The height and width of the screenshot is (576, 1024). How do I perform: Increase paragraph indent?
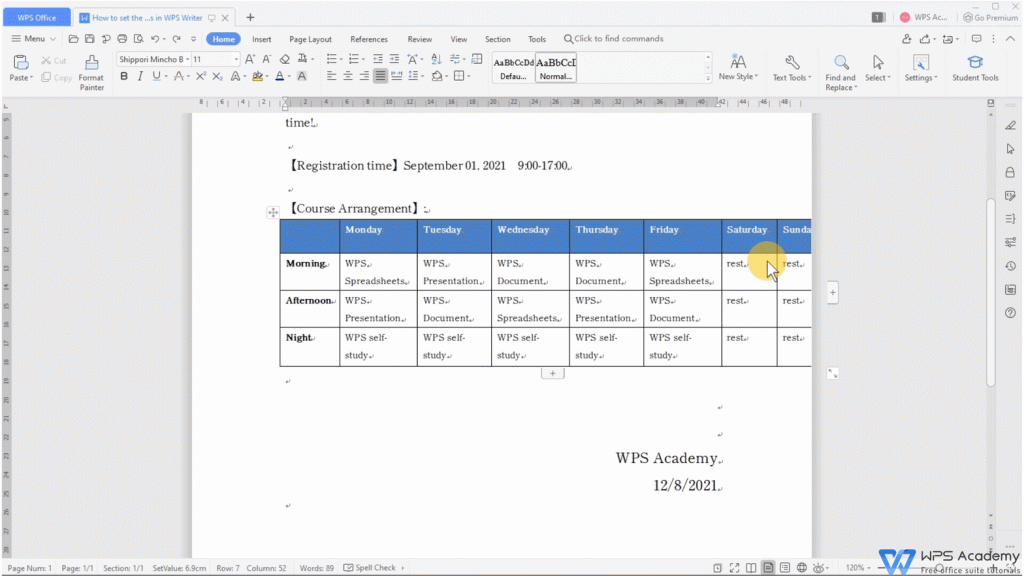pyautogui.click(x=394, y=59)
